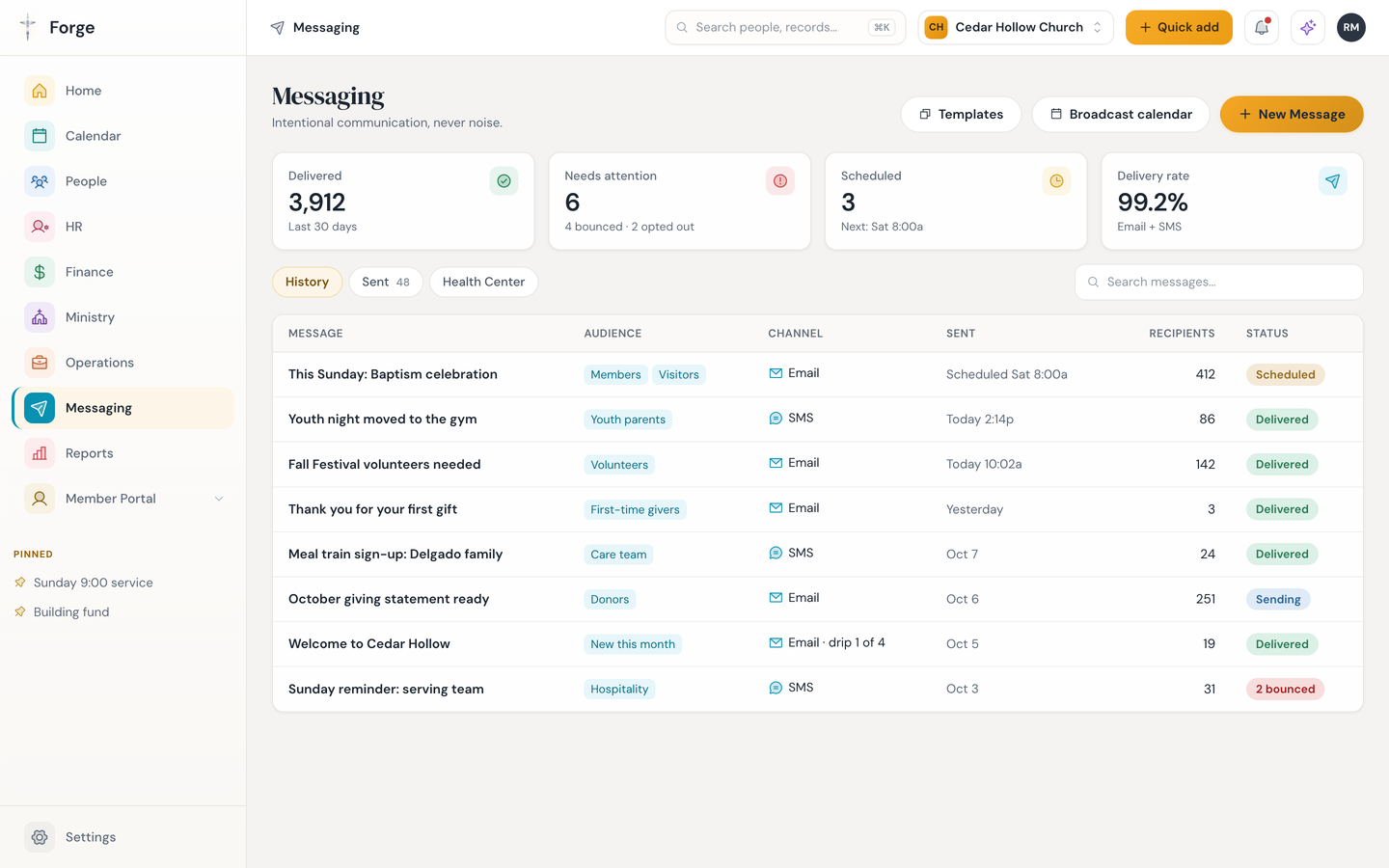The image size is (1389, 868).
Task: Open the People sidebar icon
Action: click(x=40, y=181)
